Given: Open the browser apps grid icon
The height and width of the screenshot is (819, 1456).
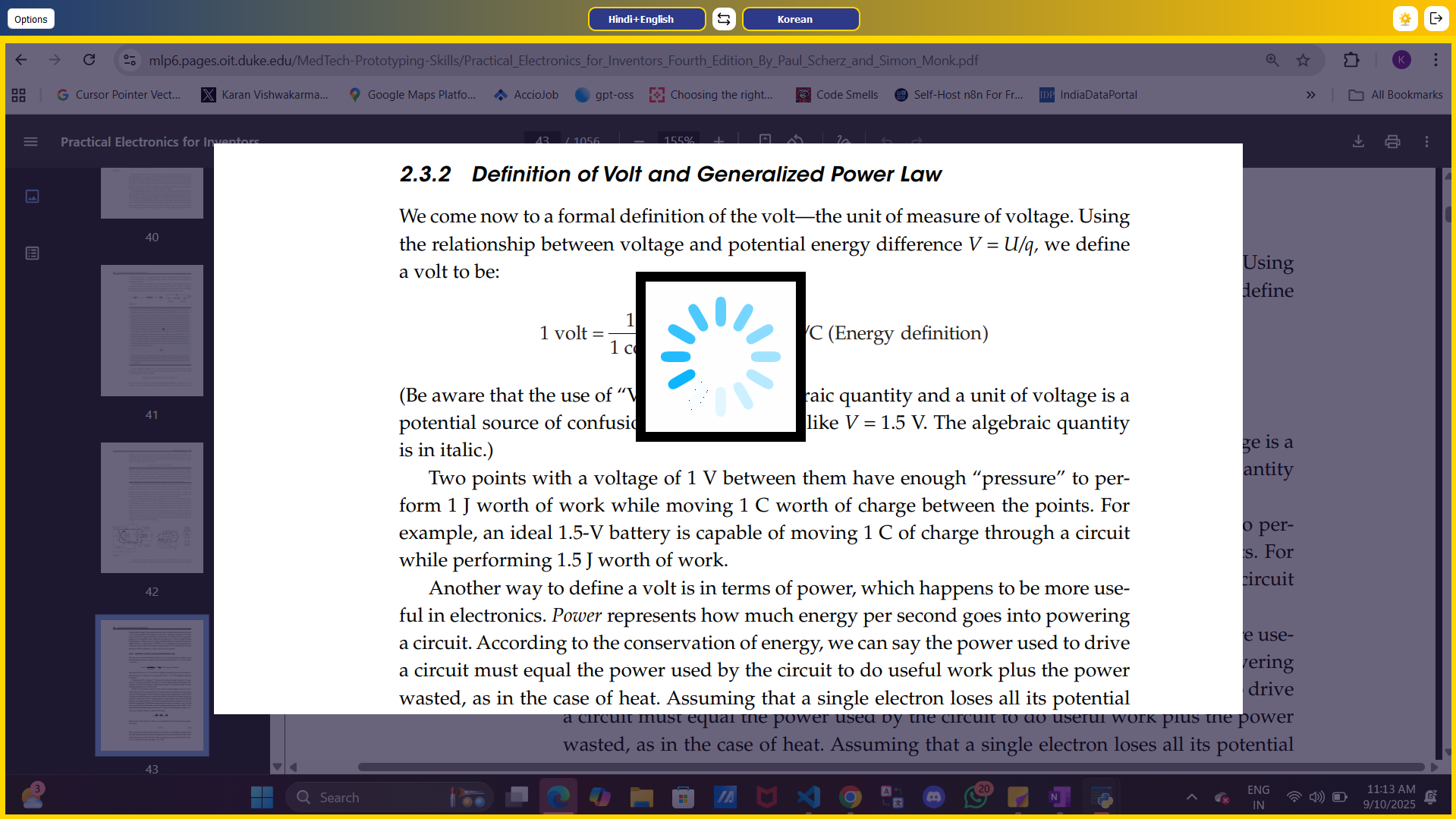Looking at the screenshot, I should 19,95.
